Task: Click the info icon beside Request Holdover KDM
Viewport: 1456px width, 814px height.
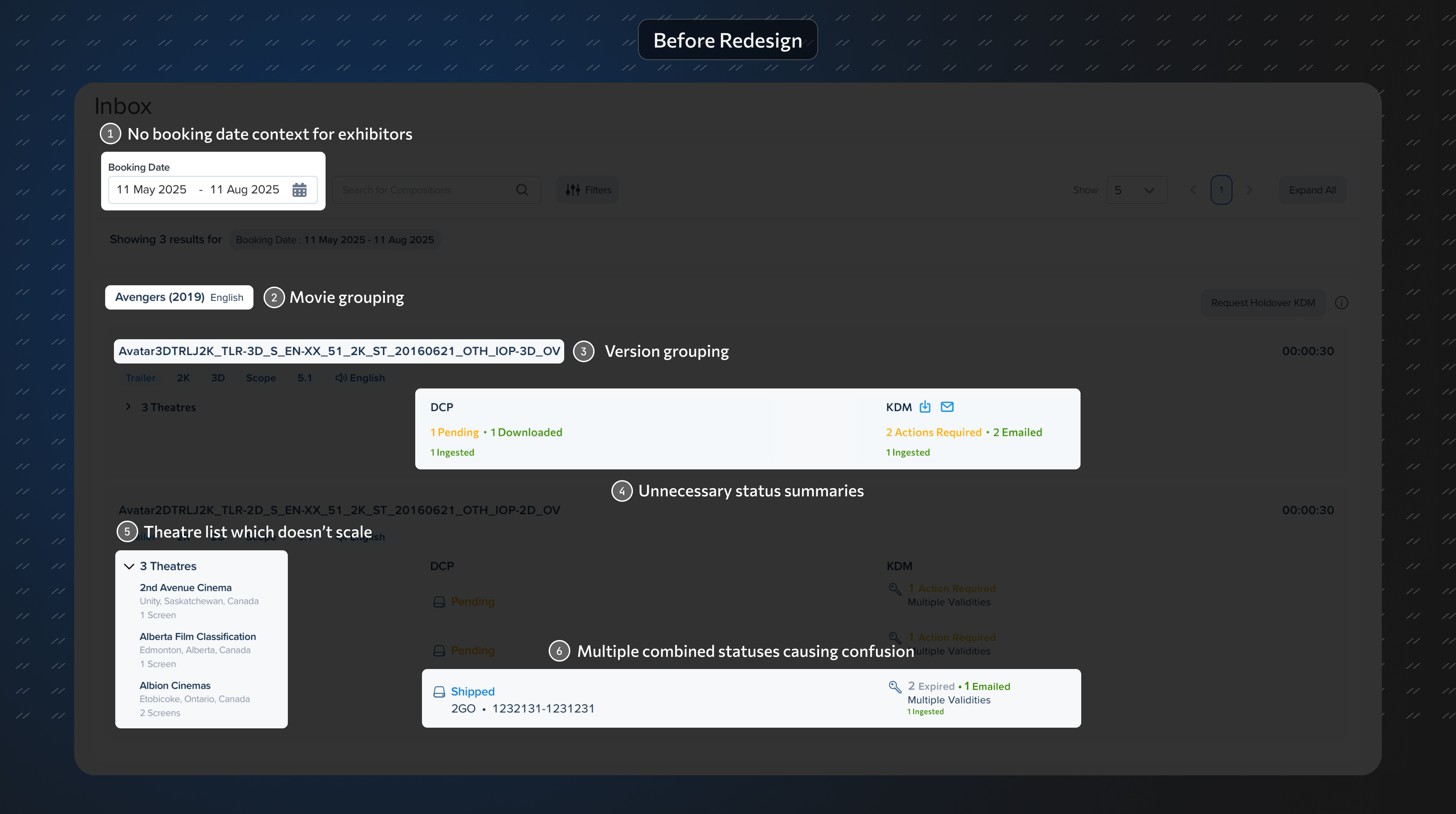Action: (x=1342, y=302)
